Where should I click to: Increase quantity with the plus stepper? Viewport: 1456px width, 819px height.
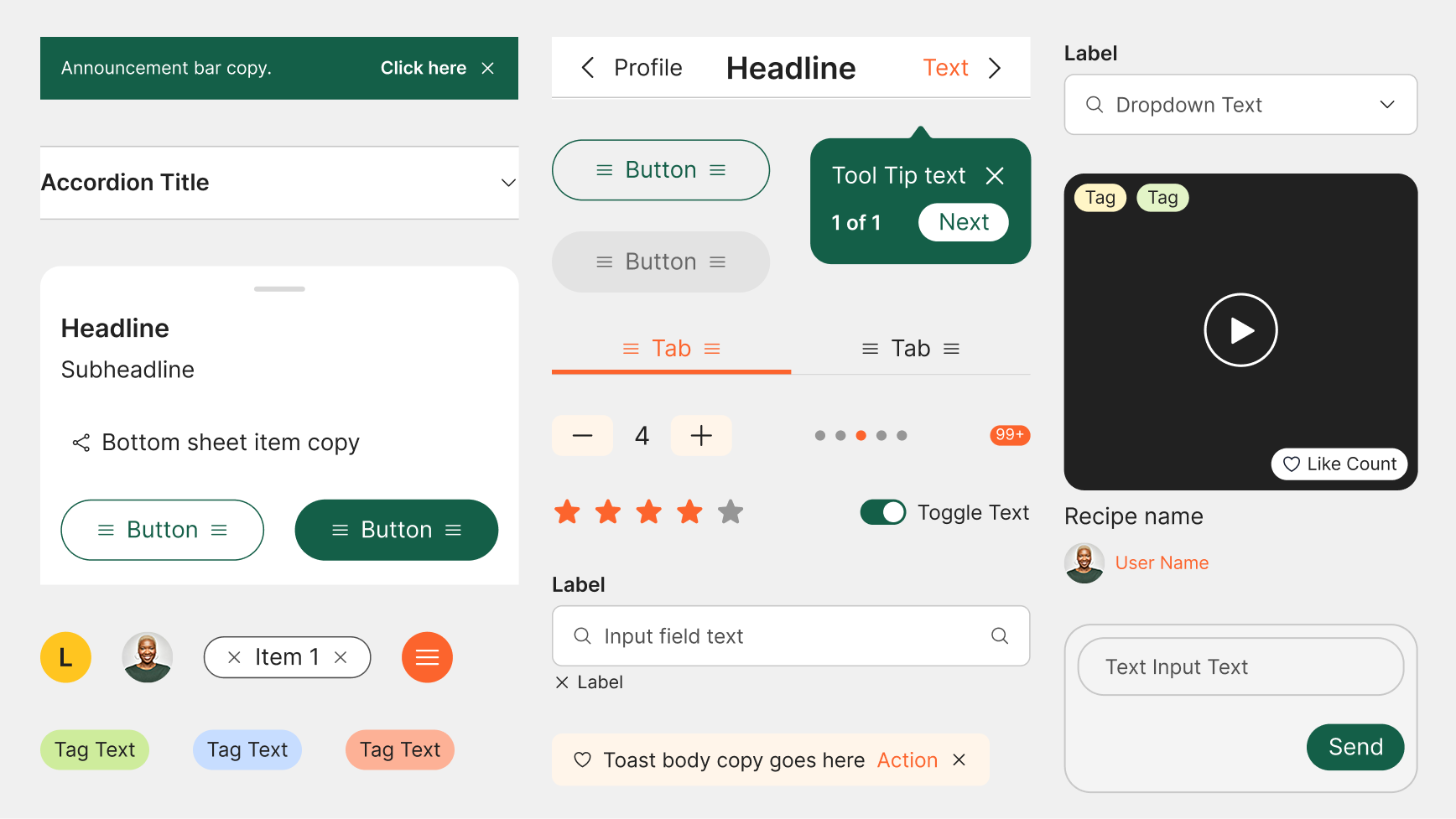tap(701, 435)
